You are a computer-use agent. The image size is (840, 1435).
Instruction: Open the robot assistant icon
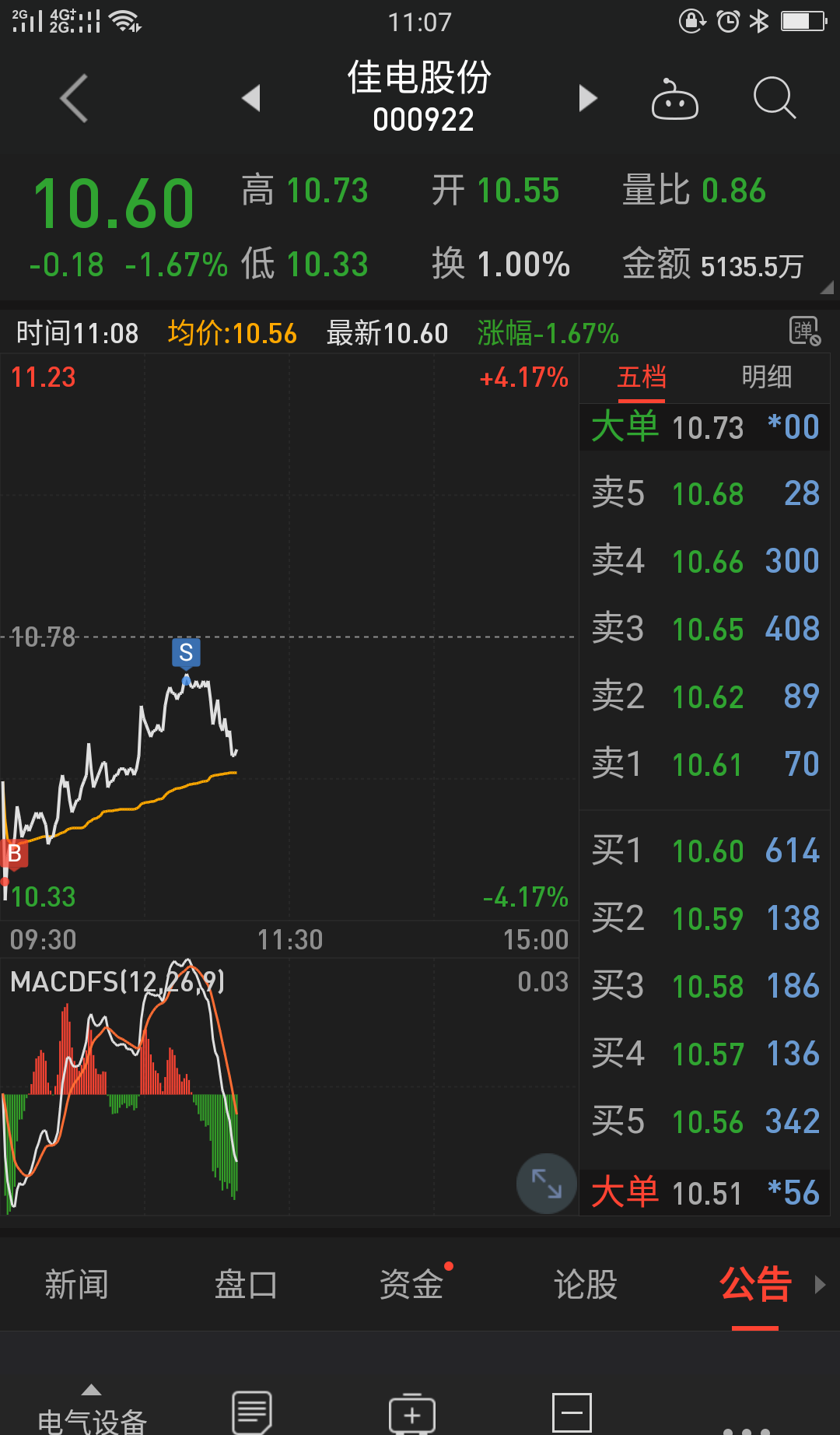coord(674,99)
